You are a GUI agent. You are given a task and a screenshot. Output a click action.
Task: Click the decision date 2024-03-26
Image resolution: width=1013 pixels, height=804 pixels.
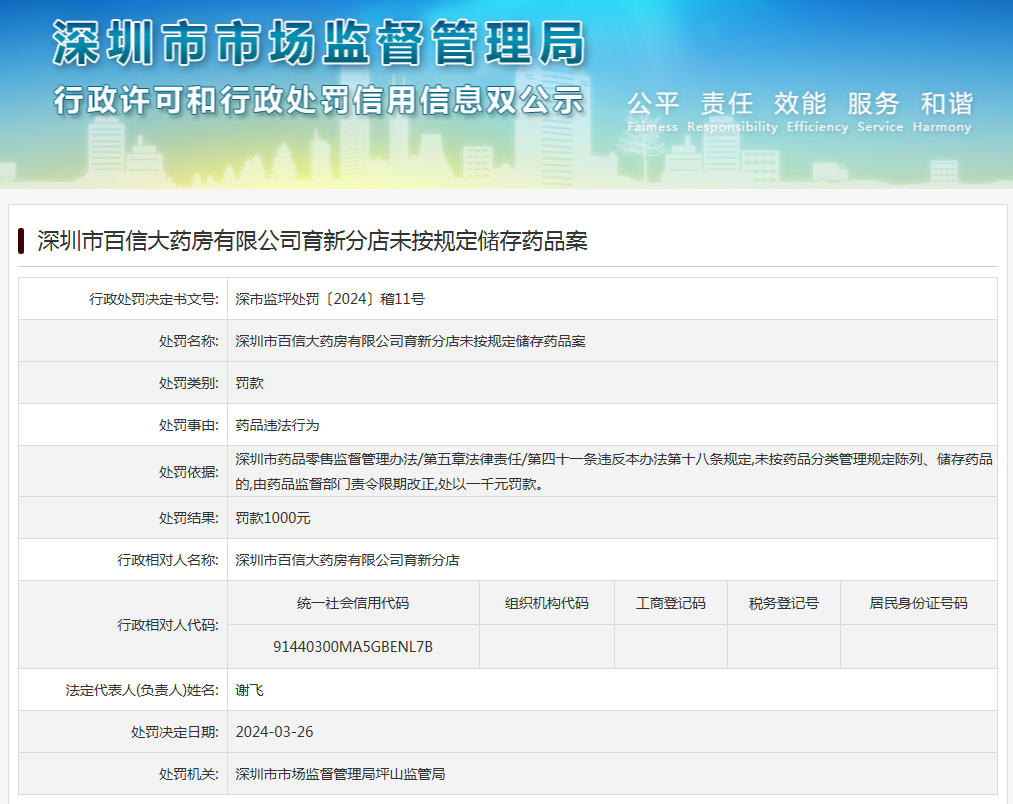point(275,732)
